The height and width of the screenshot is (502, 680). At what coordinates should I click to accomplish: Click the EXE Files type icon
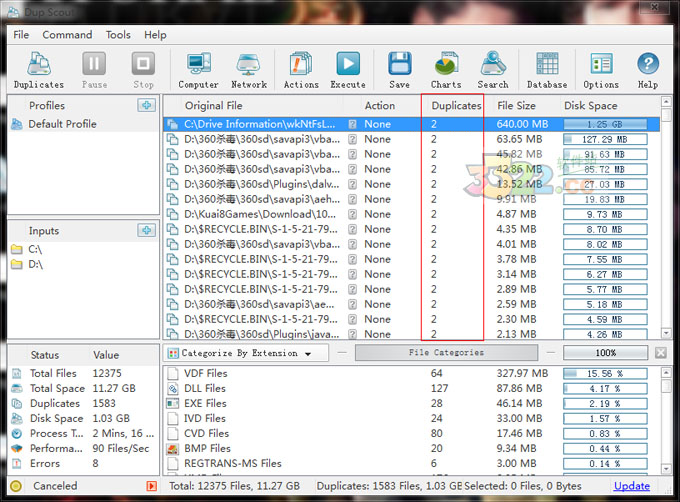click(x=173, y=404)
